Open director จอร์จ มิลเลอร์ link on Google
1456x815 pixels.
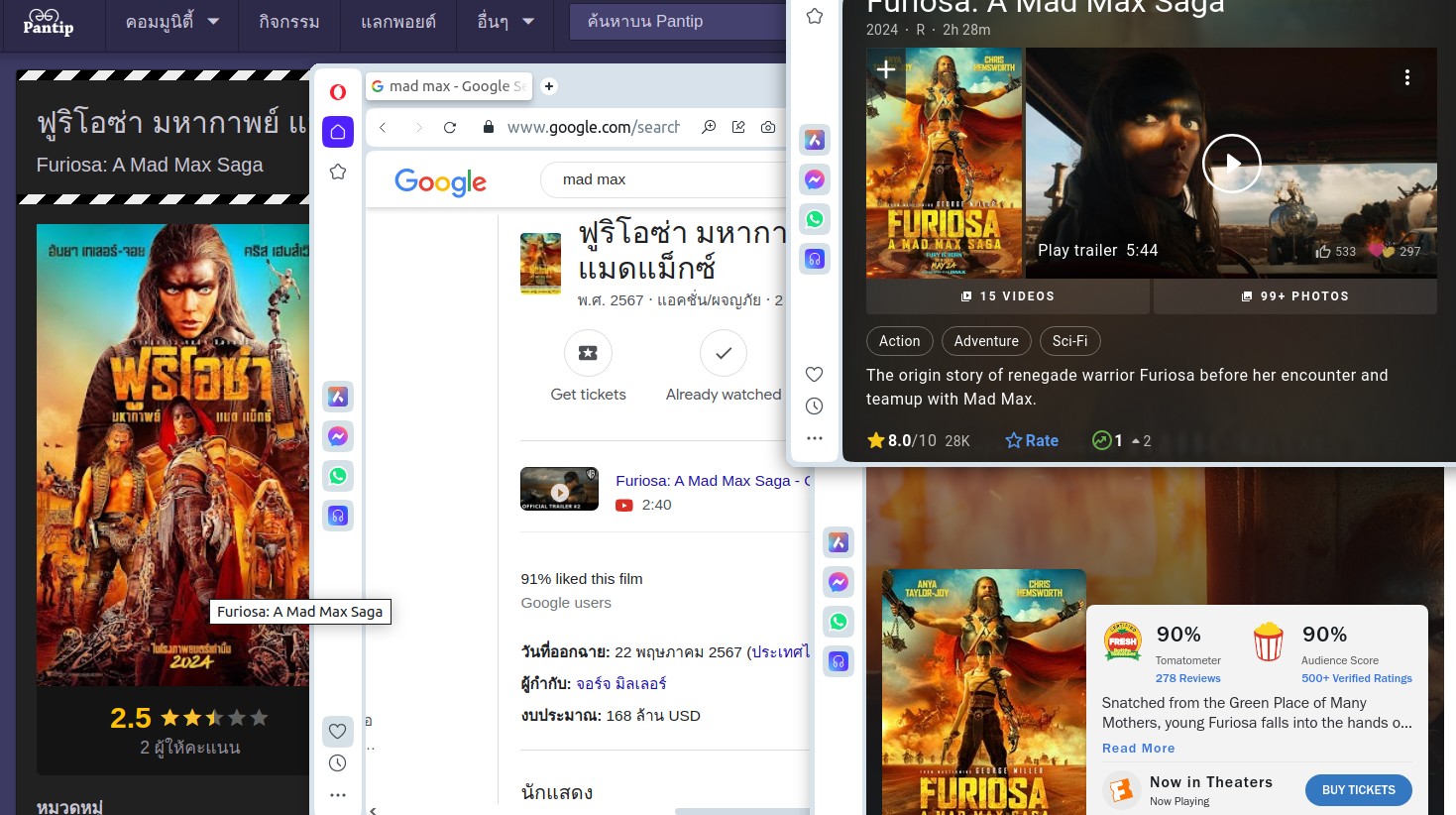621,684
